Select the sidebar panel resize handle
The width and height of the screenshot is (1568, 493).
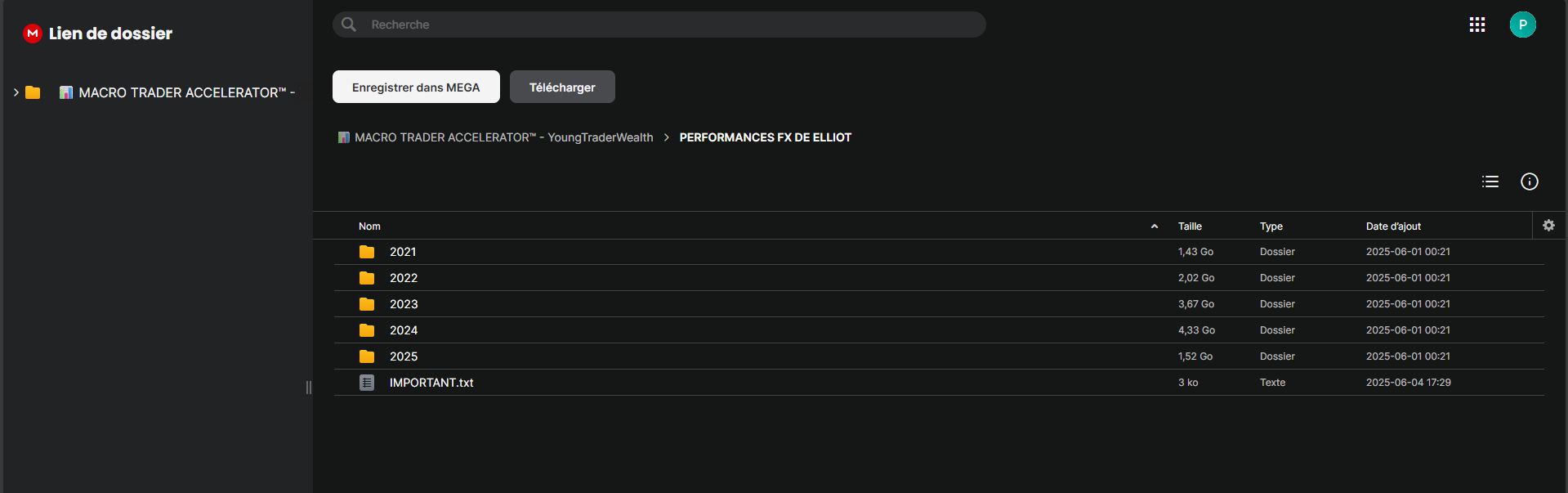click(x=309, y=388)
